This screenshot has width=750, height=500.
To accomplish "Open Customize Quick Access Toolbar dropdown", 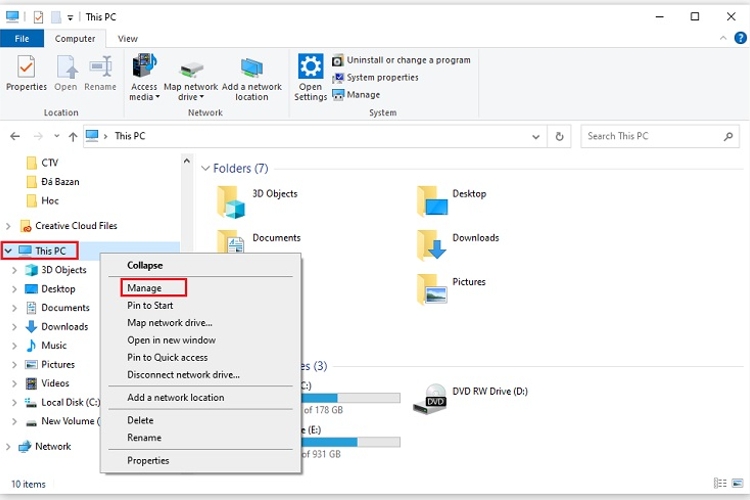I will click(x=70, y=18).
